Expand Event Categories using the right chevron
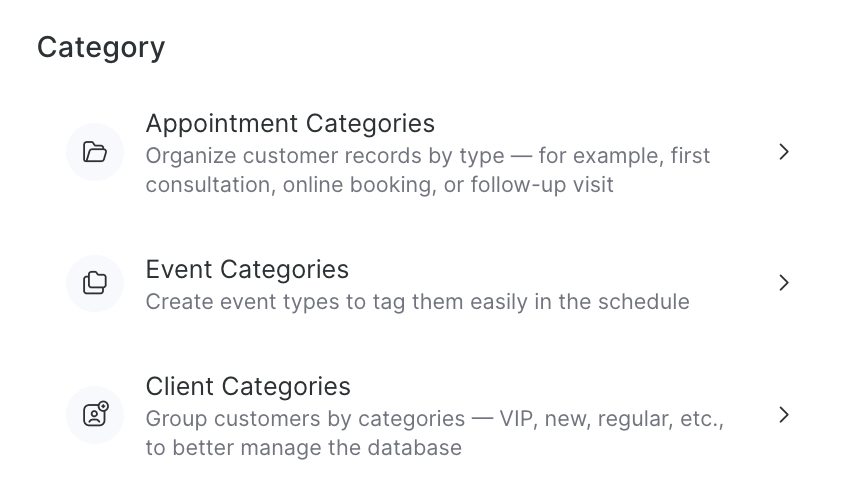Image resolution: width=852 pixels, height=494 pixels. (784, 283)
